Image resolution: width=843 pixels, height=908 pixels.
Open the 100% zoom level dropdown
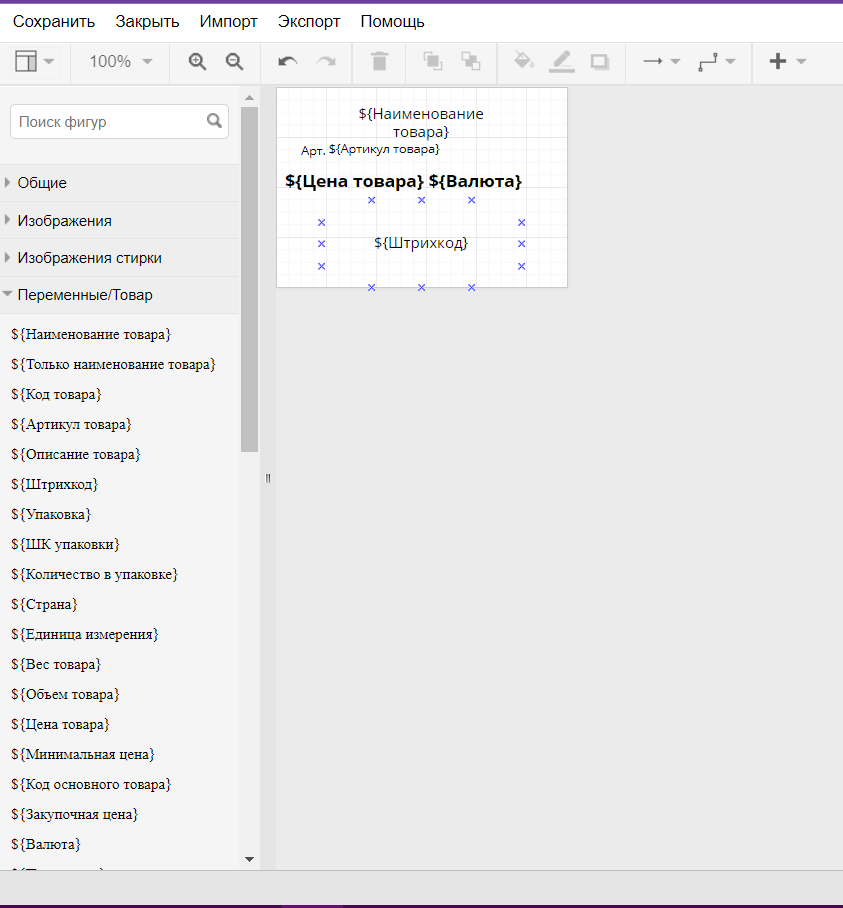(120, 61)
